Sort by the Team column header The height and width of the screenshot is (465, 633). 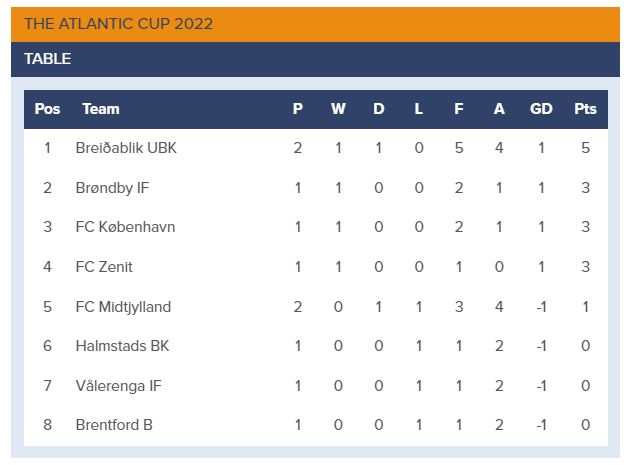click(x=101, y=109)
